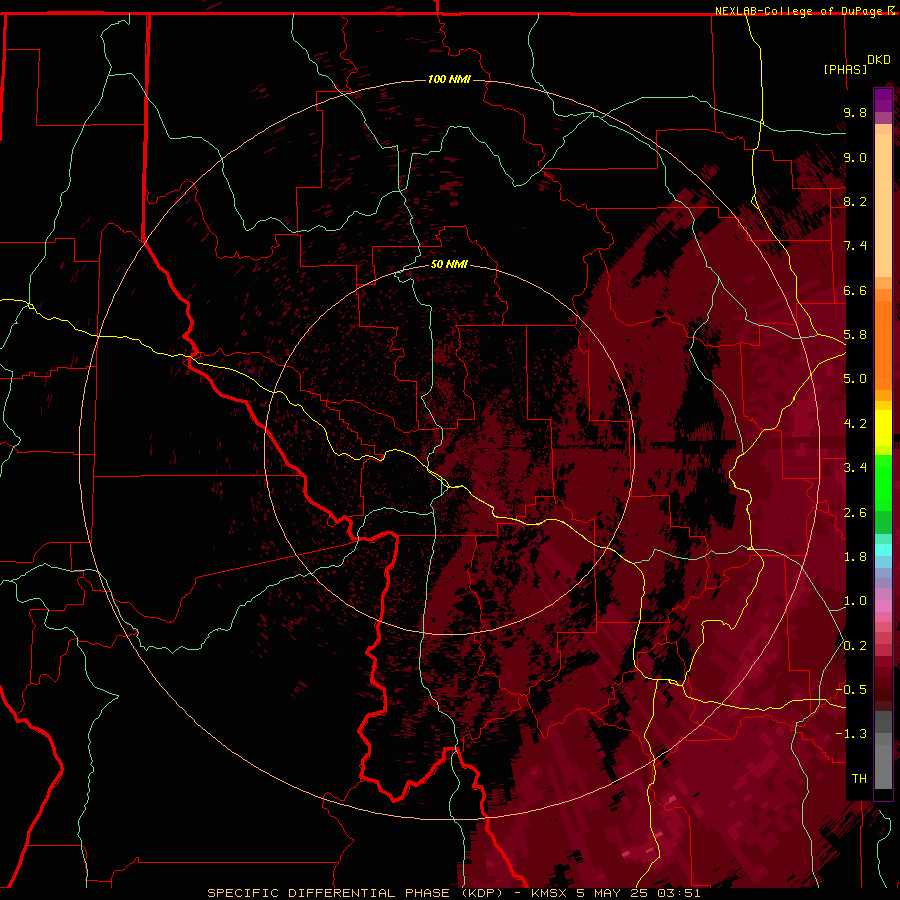Click the NEXLAB-College of DuPage credit text
The height and width of the screenshot is (900, 900).
point(798,11)
